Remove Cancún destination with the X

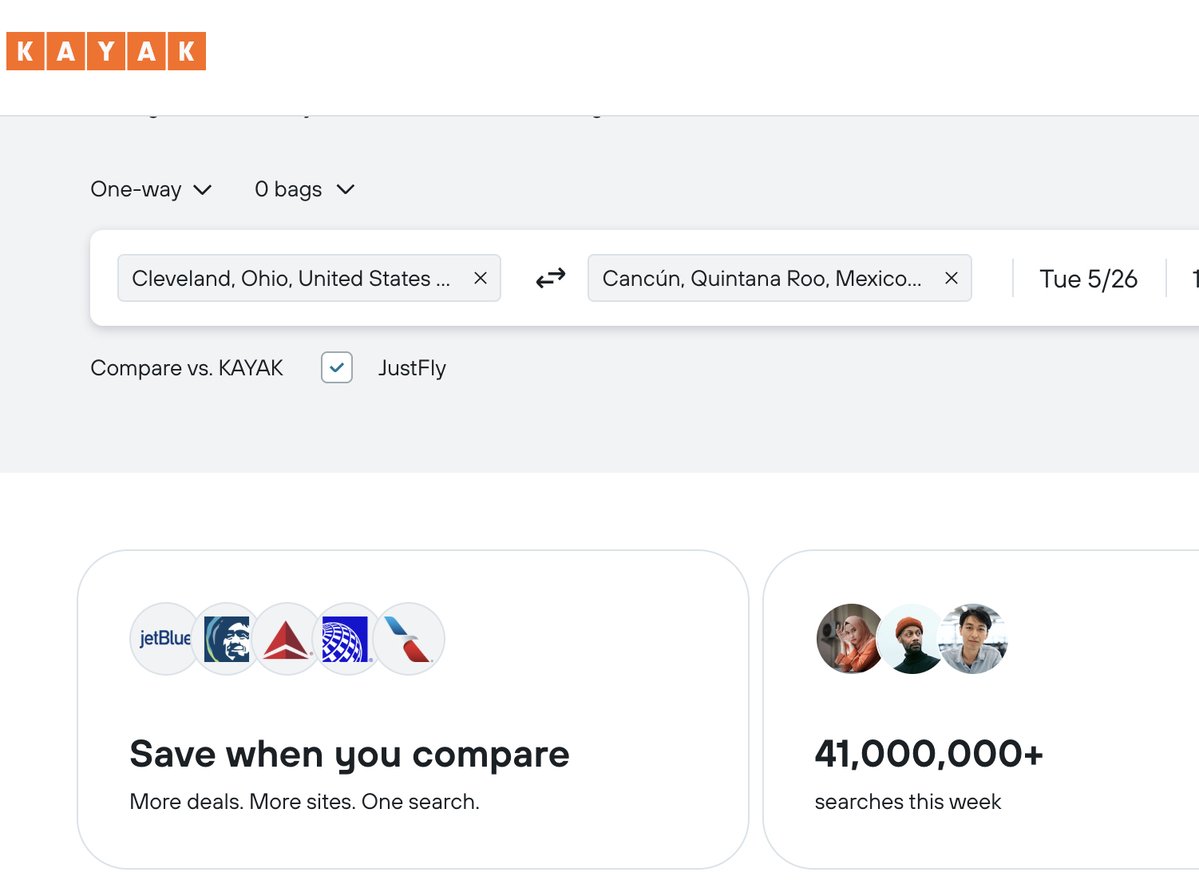tap(951, 278)
